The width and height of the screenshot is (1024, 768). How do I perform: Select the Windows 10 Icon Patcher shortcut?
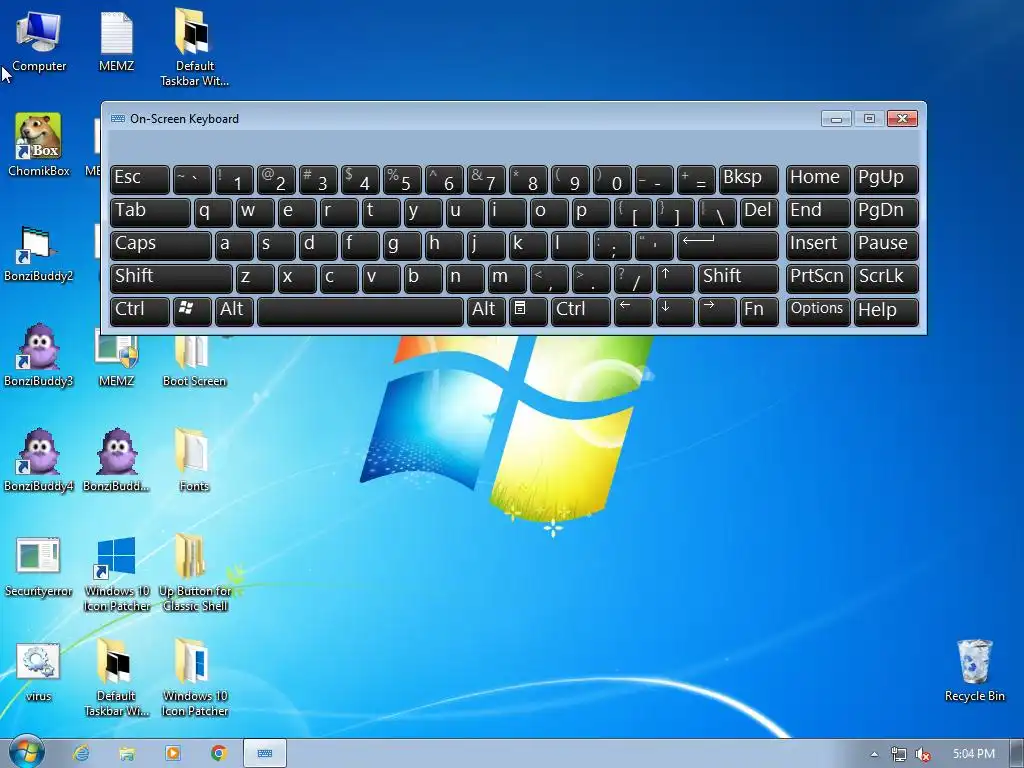pyautogui.click(x=116, y=573)
